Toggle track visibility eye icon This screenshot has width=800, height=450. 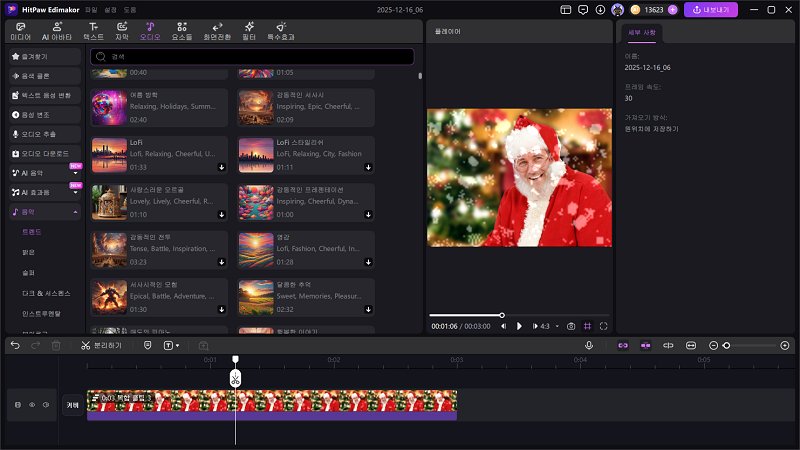coord(31,405)
